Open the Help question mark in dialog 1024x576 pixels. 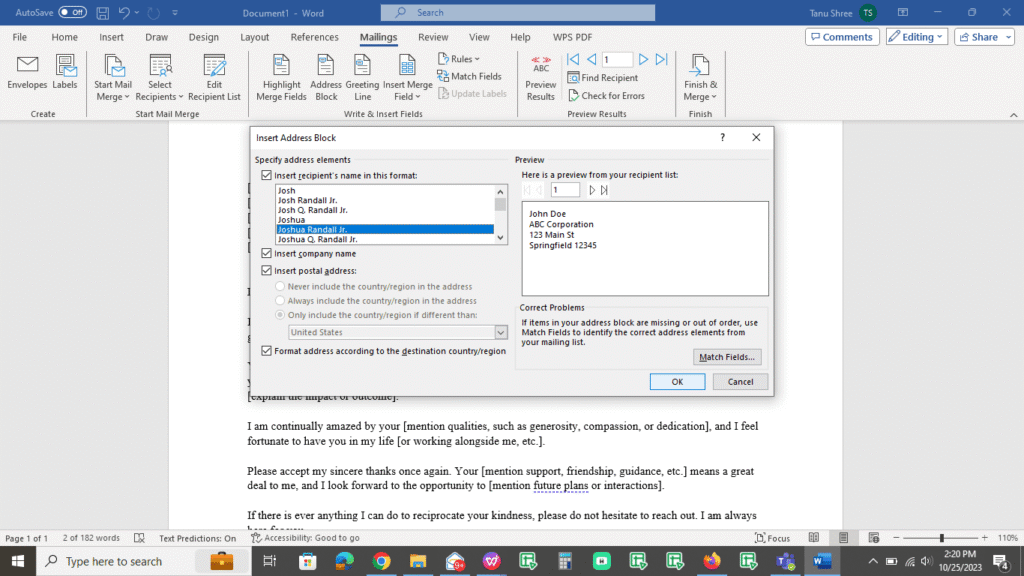(x=722, y=137)
